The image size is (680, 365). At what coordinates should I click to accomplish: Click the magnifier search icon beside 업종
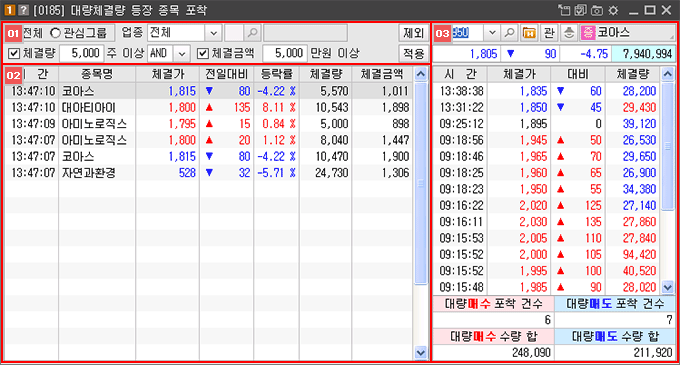pos(252,33)
